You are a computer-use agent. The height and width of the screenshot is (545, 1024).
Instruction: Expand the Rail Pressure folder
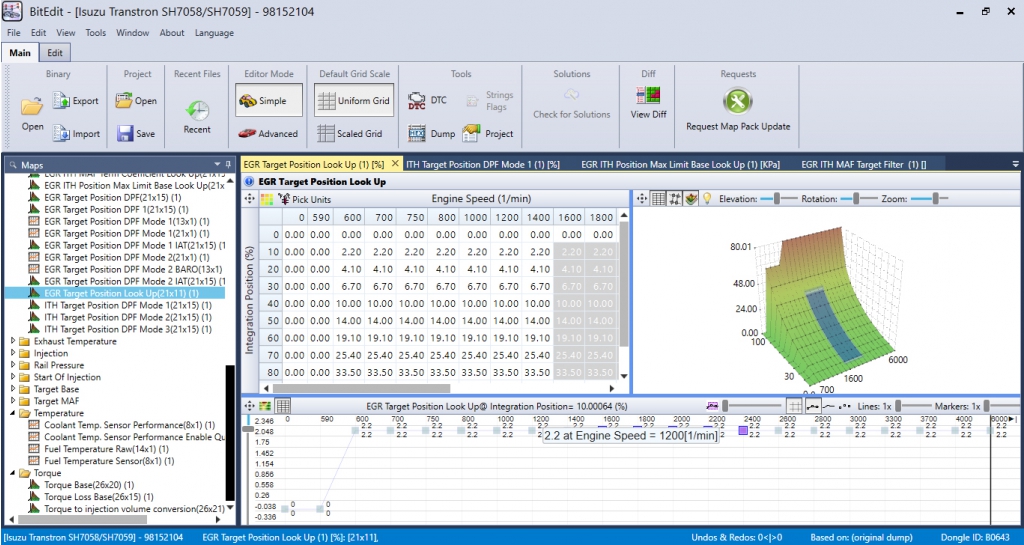(x=13, y=365)
